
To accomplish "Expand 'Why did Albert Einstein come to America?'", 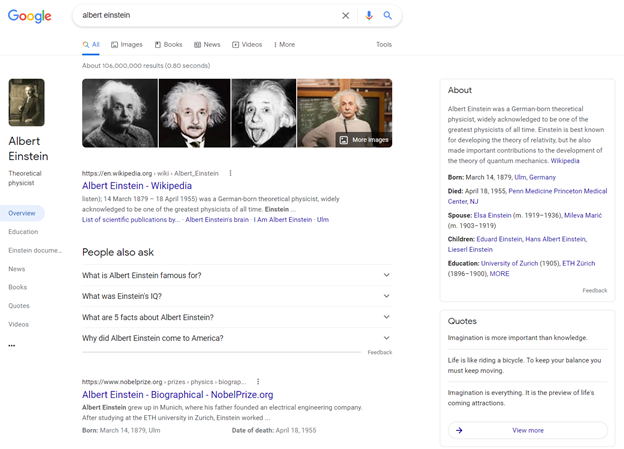I will click(x=237, y=338).
